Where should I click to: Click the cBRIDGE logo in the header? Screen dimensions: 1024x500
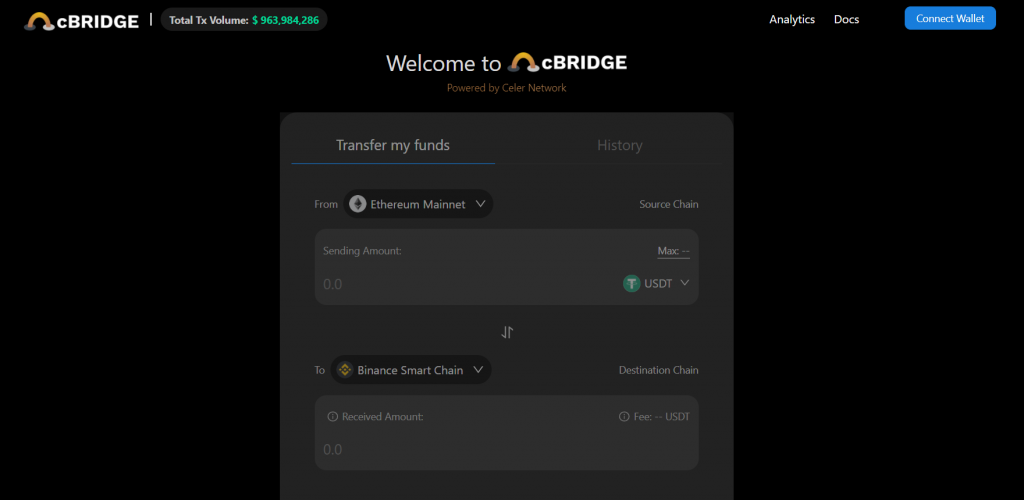click(82, 21)
